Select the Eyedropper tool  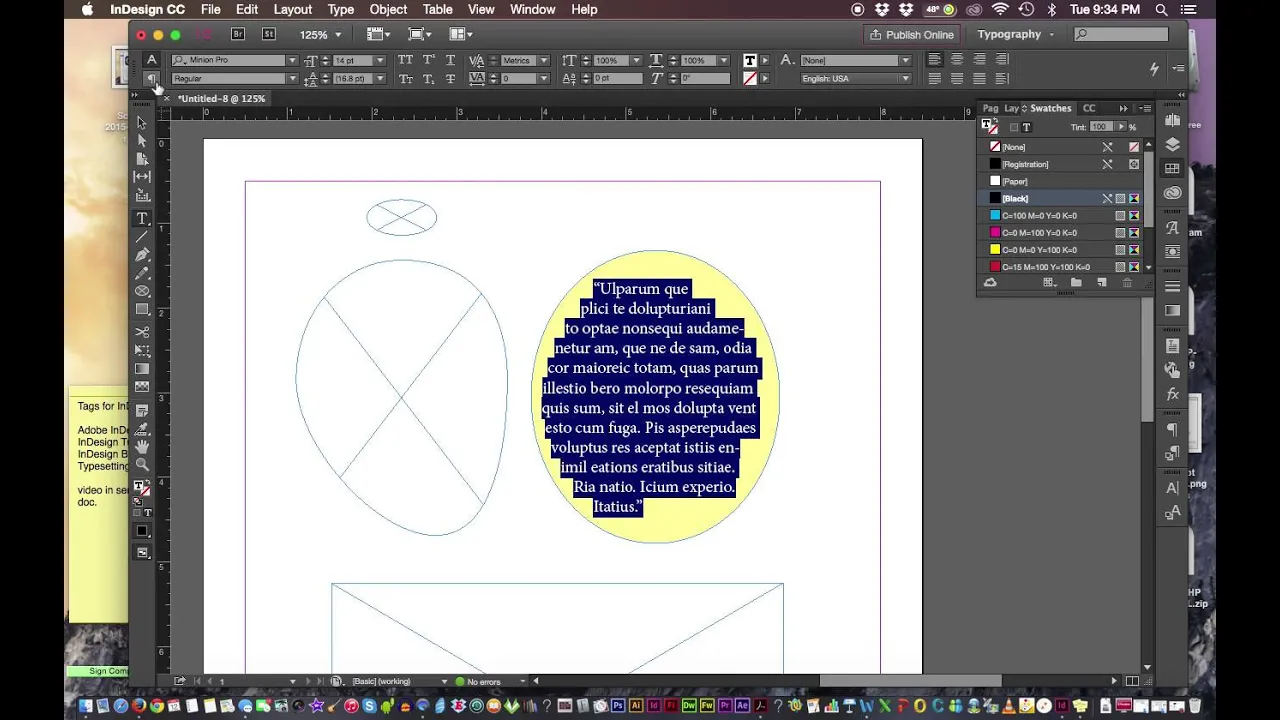[142, 428]
